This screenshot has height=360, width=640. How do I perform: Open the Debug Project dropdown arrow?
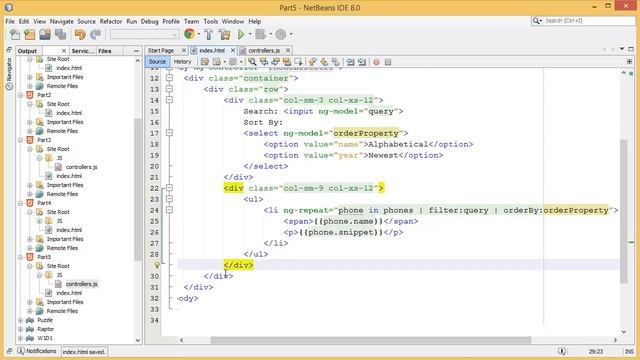pyautogui.click(x=270, y=35)
